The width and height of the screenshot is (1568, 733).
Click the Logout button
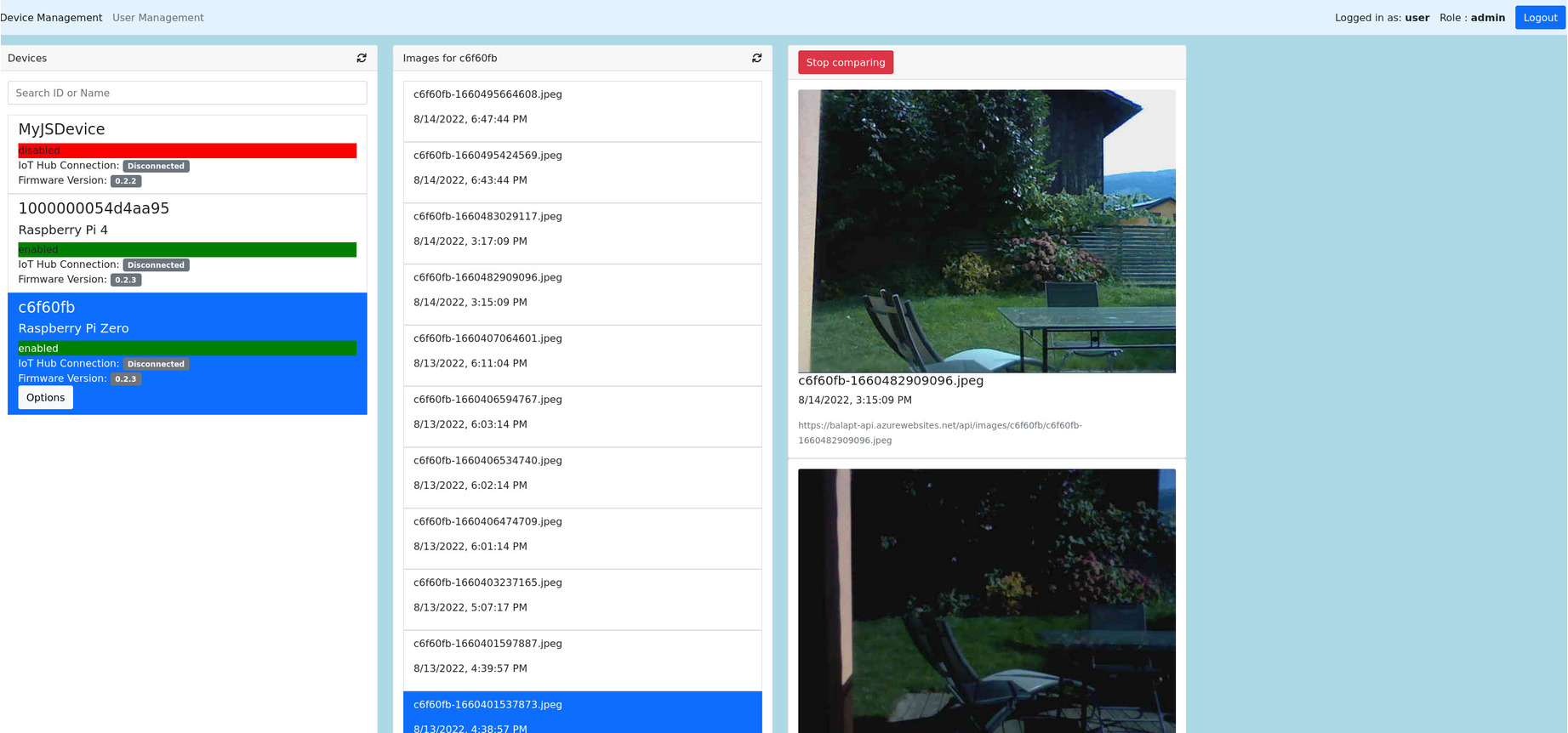coord(1539,18)
